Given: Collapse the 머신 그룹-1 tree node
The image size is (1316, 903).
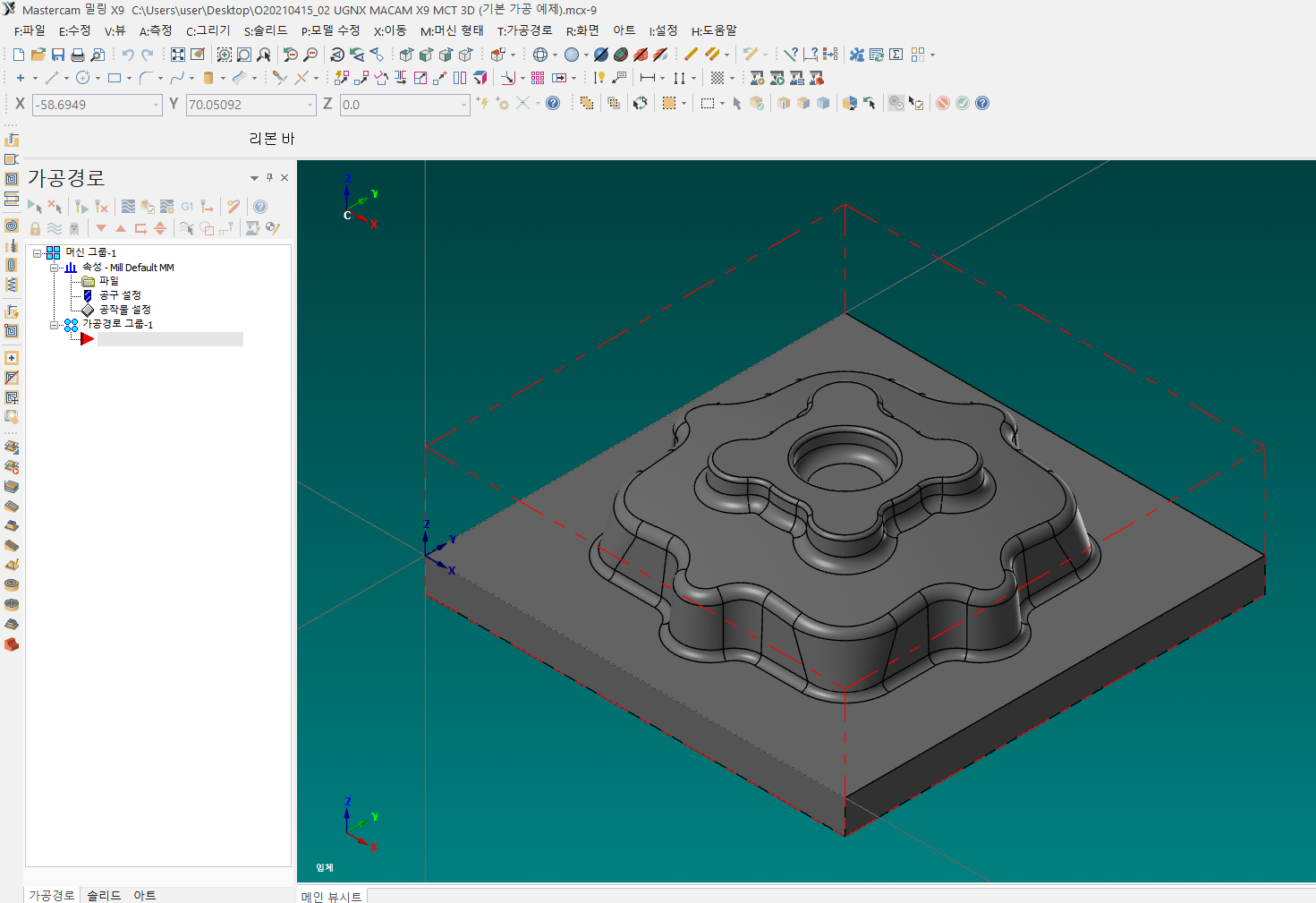Looking at the screenshot, I should [38, 253].
